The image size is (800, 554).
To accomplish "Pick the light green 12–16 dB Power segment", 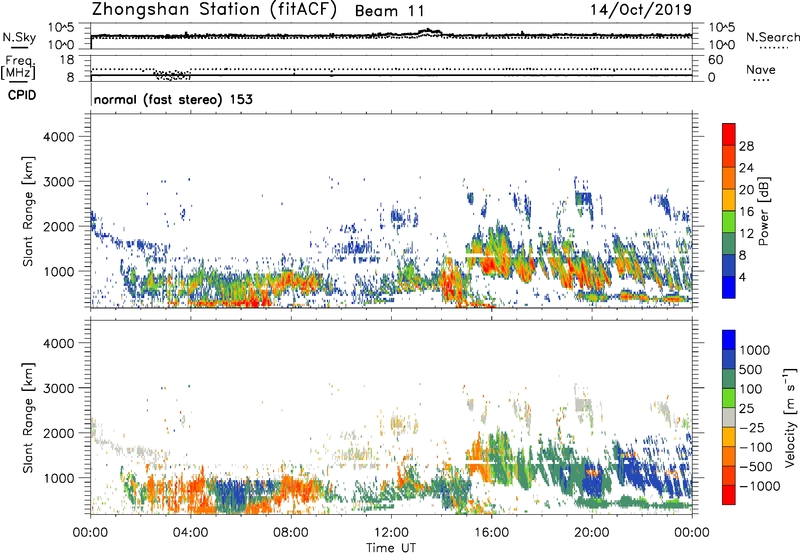I will [729, 222].
